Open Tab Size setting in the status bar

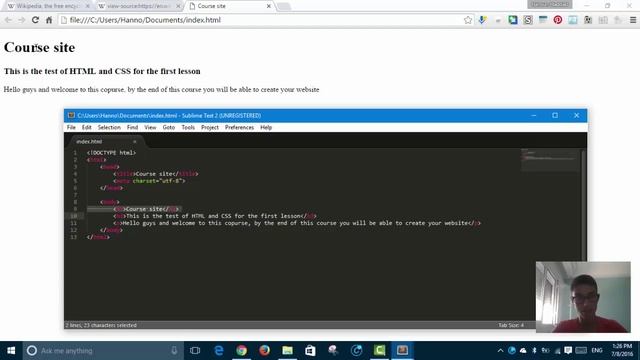pyautogui.click(x=511, y=325)
